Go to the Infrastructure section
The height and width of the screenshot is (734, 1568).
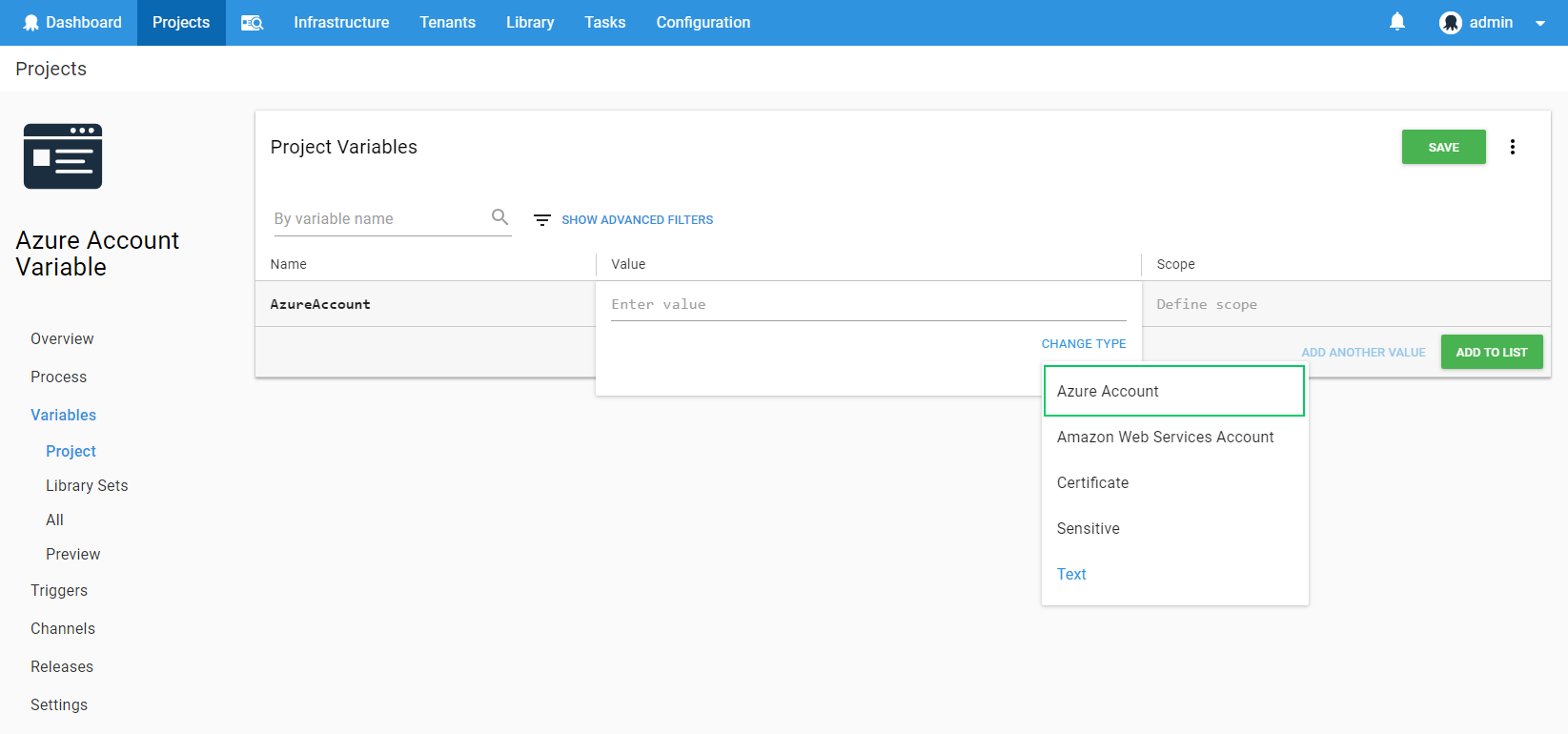pyautogui.click(x=341, y=23)
